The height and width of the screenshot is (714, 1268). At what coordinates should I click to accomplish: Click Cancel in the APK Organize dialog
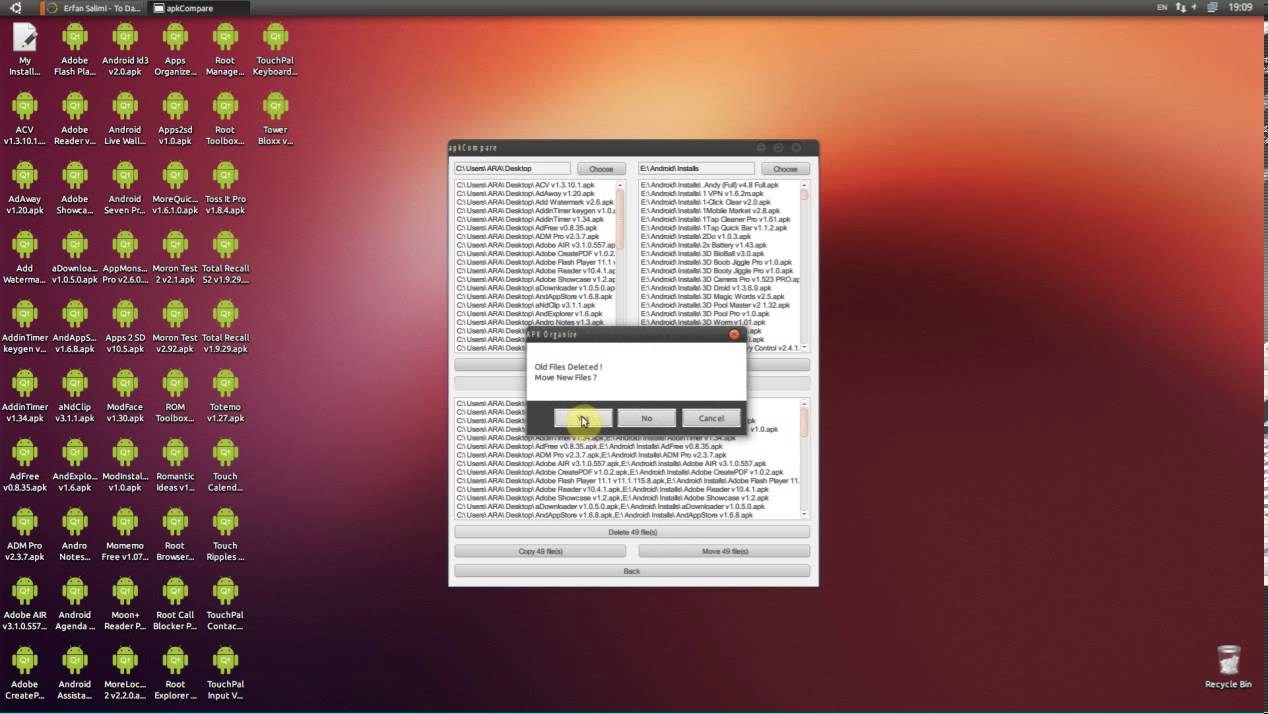coord(711,418)
